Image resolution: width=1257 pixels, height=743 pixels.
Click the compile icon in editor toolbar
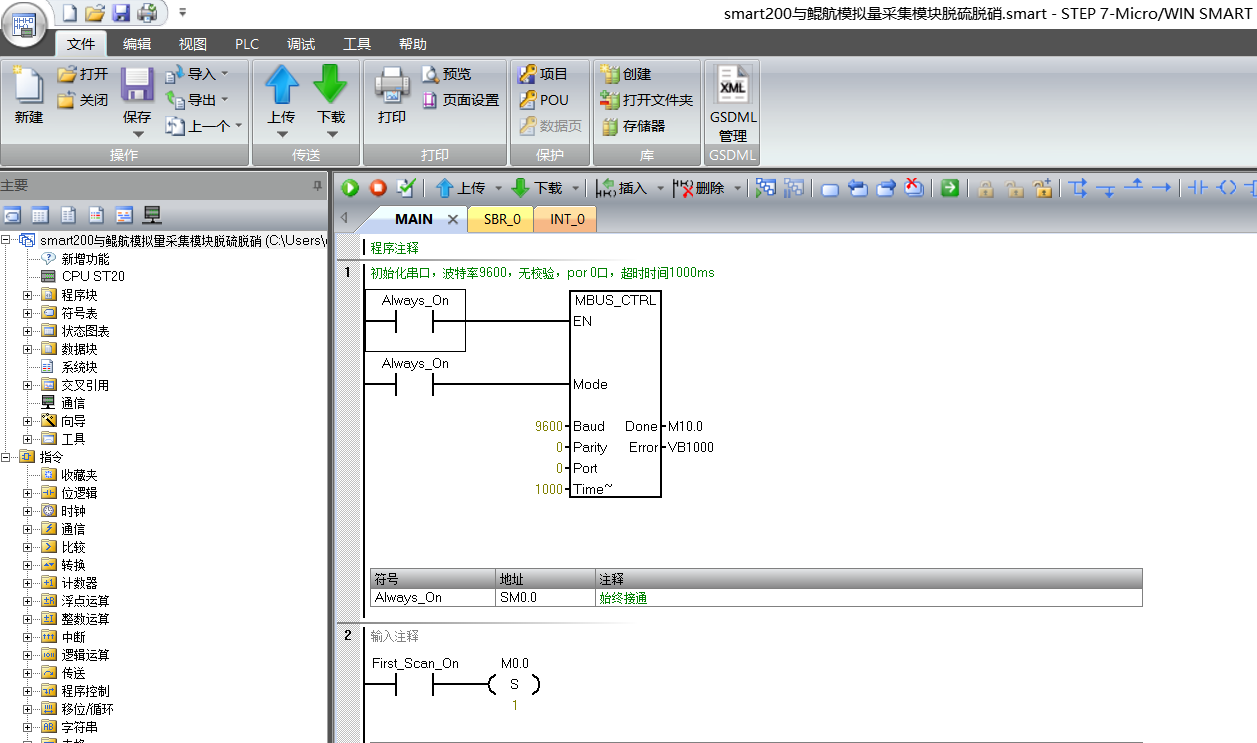(x=406, y=188)
